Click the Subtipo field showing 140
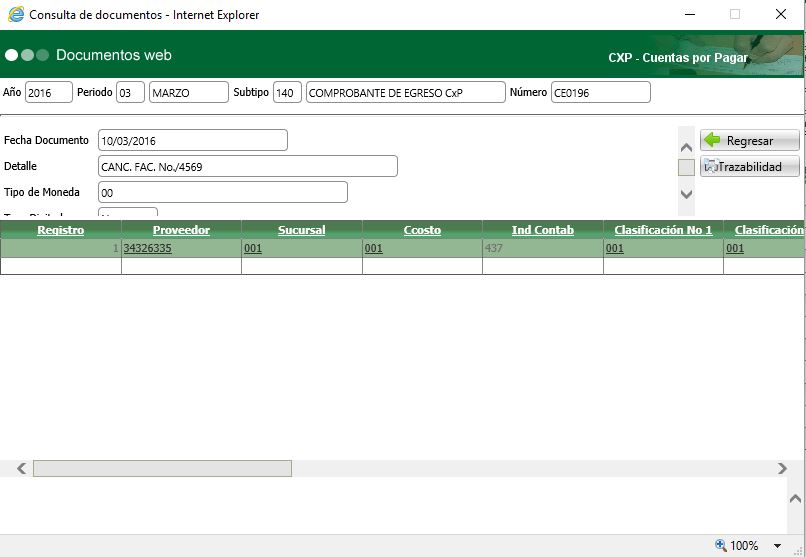Viewport: 806px width, 557px height. tap(287, 92)
